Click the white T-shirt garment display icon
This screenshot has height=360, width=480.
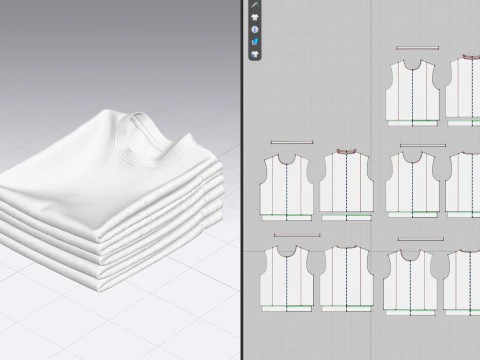pyautogui.click(x=255, y=17)
